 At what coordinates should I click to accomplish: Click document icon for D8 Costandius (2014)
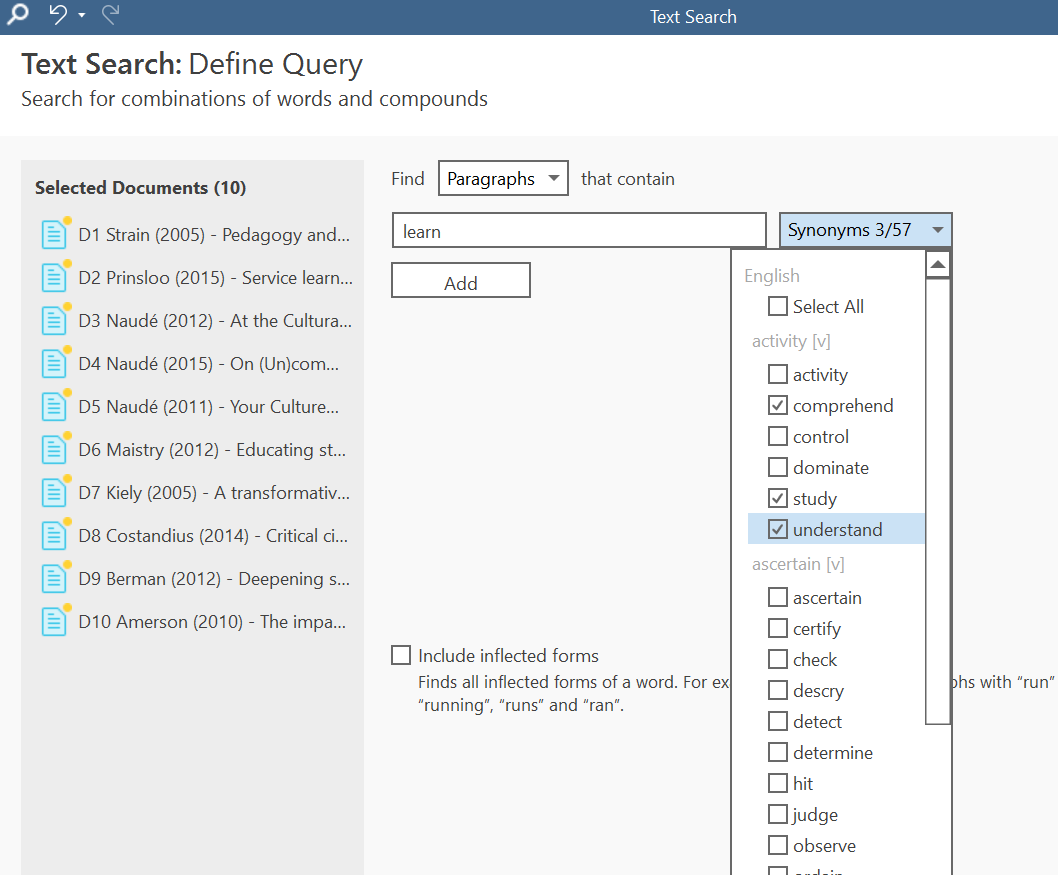tap(54, 536)
